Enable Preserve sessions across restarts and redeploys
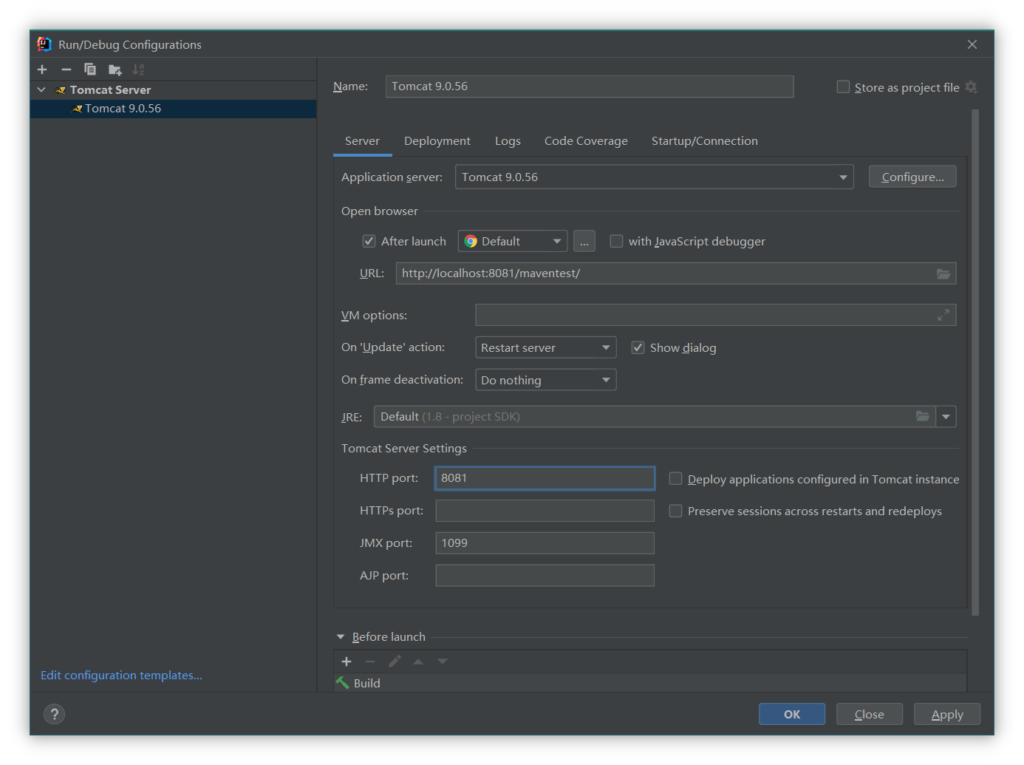1024x765 pixels. coord(675,511)
